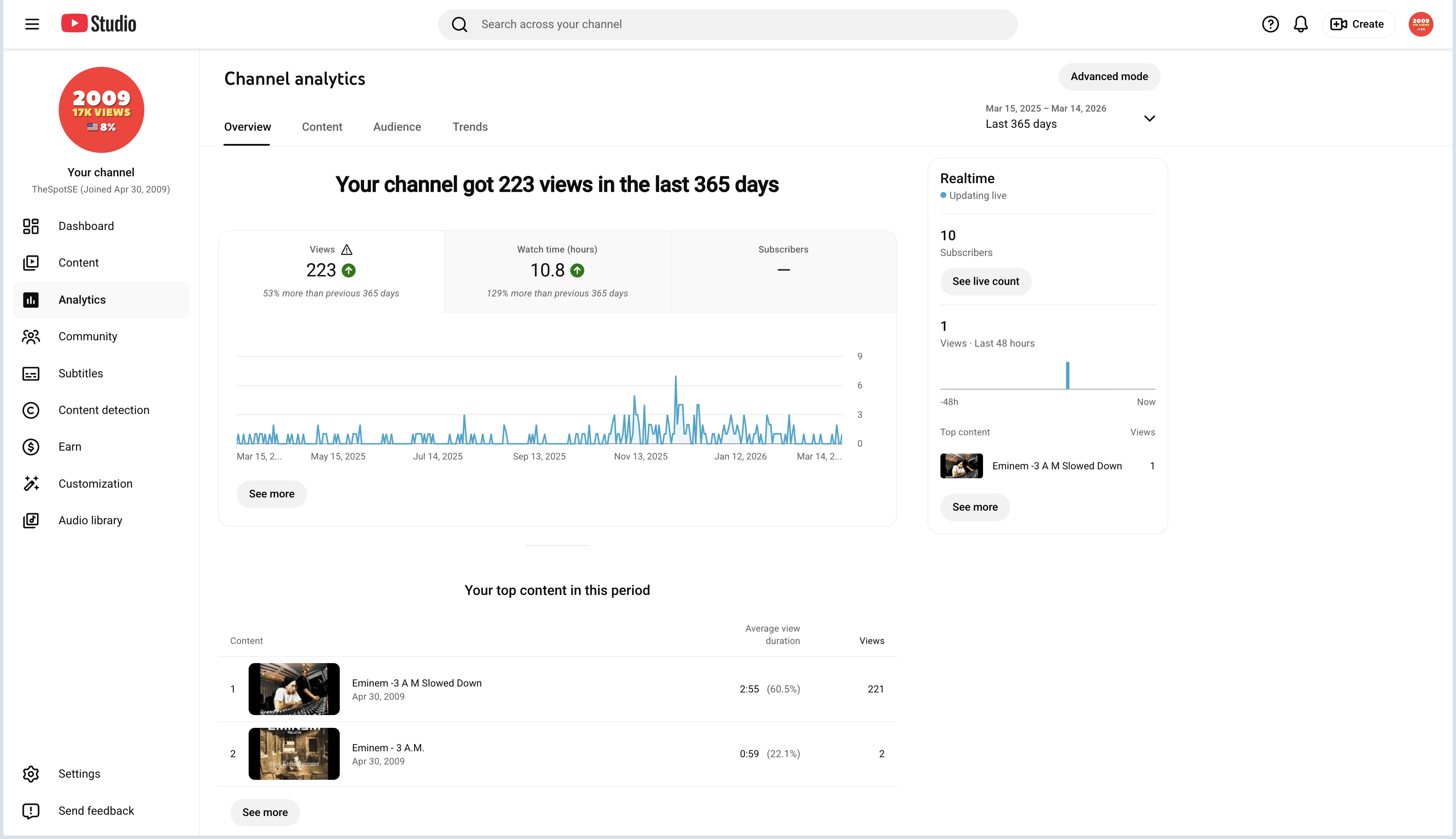Open Earn in the sidebar
1456x839 pixels.
click(x=101, y=447)
